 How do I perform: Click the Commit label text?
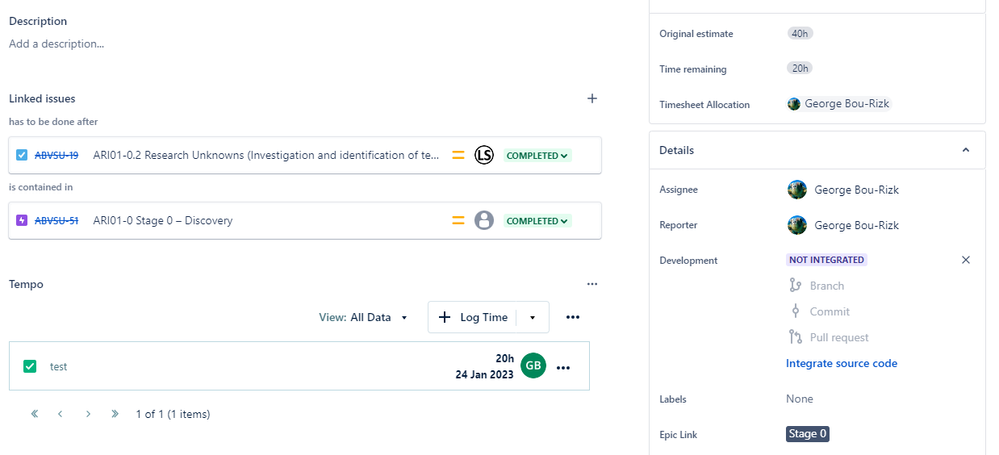tap(830, 312)
